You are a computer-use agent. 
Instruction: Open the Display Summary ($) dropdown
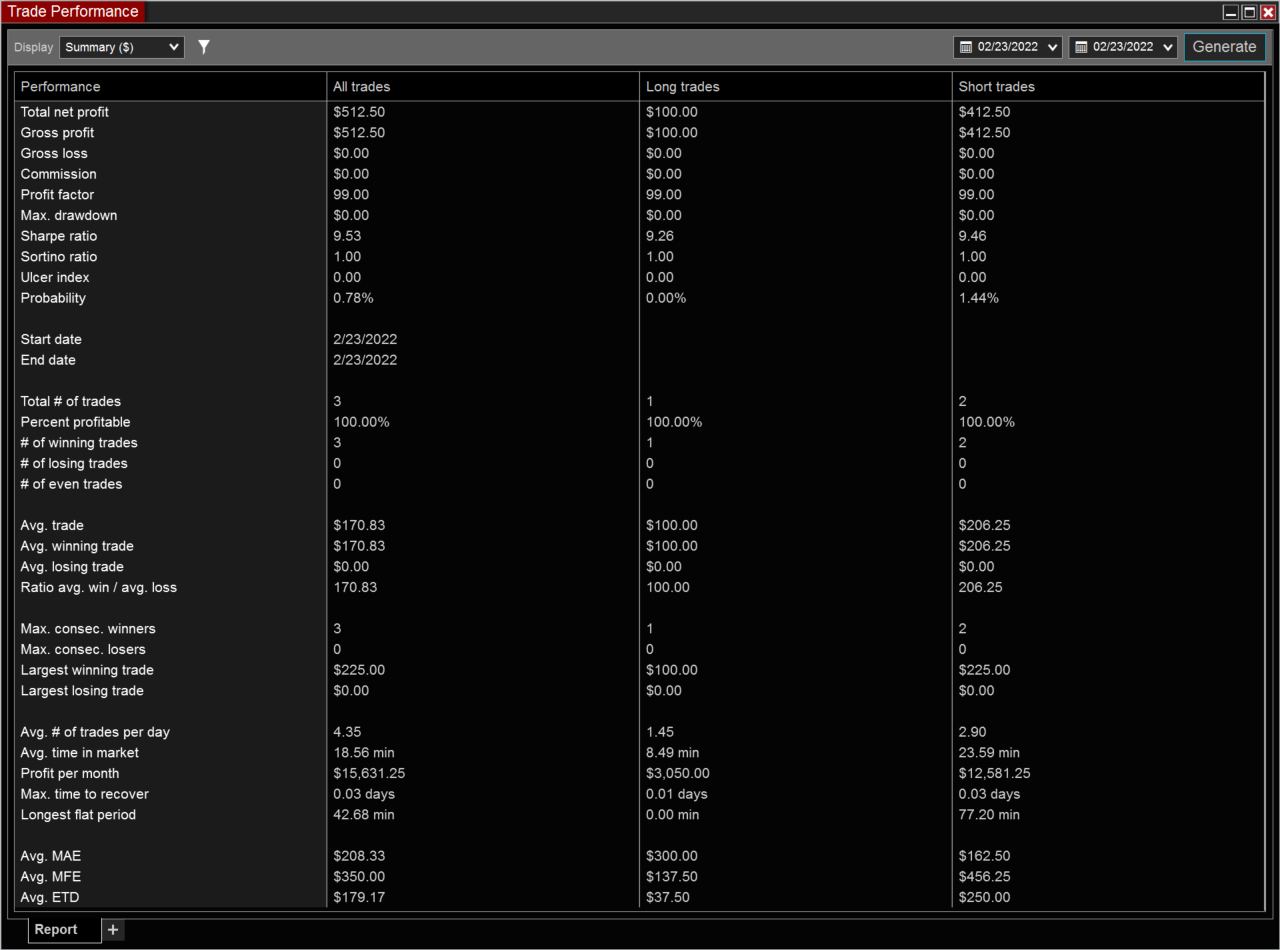click(122, 47)
